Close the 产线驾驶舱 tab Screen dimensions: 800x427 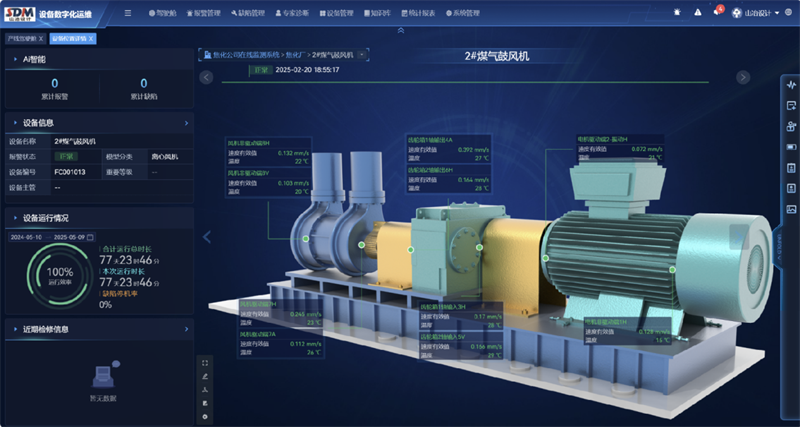[x=41, y=38]
